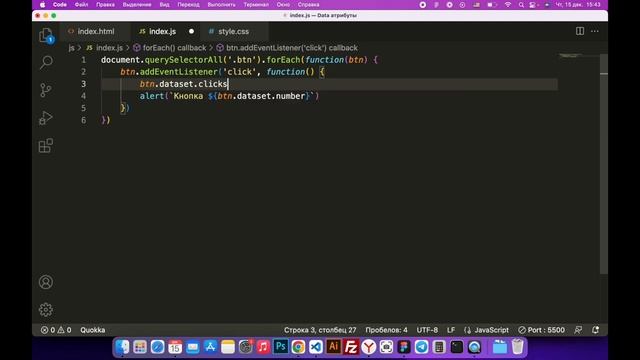
Task: Open the Правка menu
Action: tap(105, 4)
